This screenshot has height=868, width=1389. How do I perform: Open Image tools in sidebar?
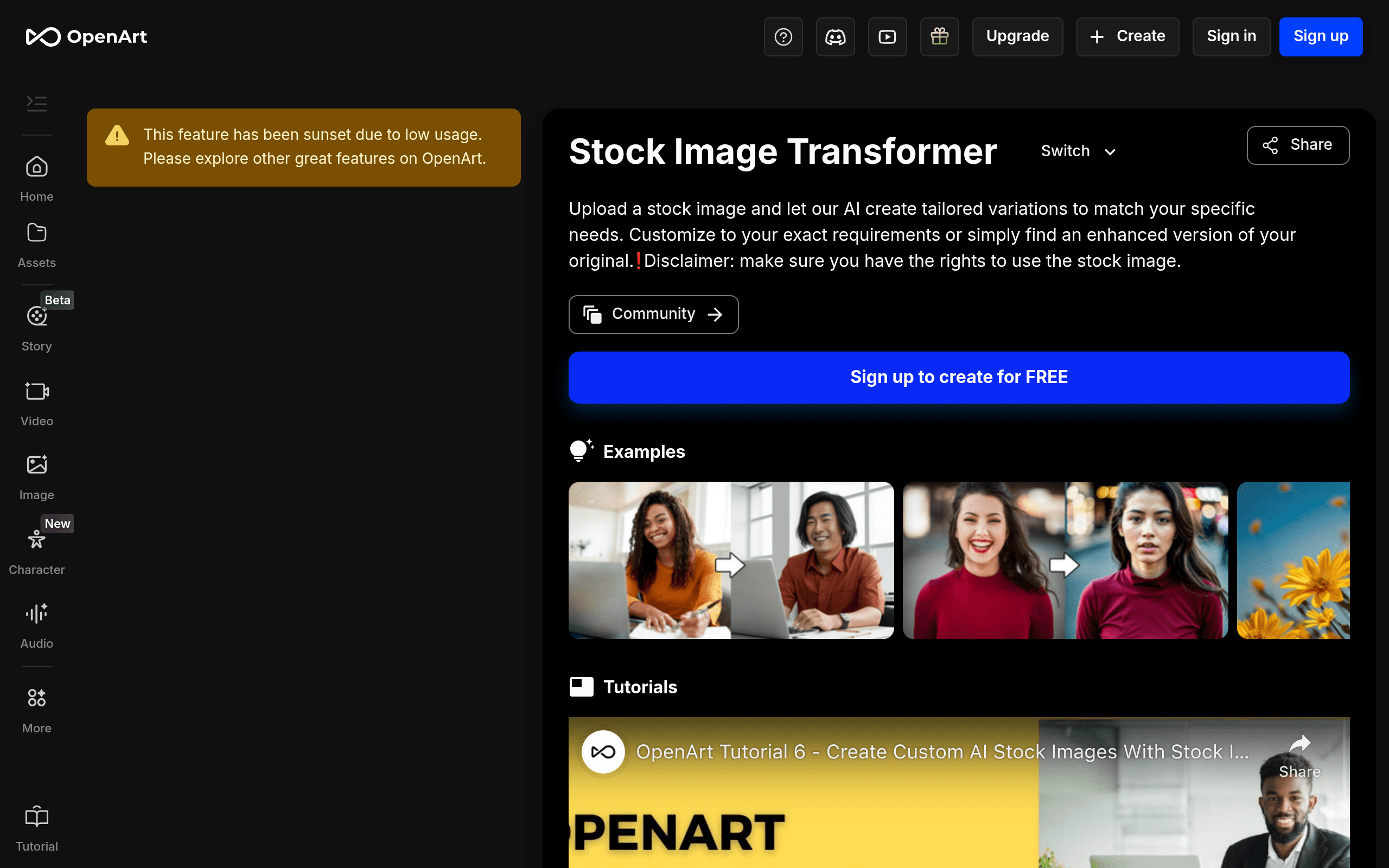pyautogui.click(x=37, y=477)
